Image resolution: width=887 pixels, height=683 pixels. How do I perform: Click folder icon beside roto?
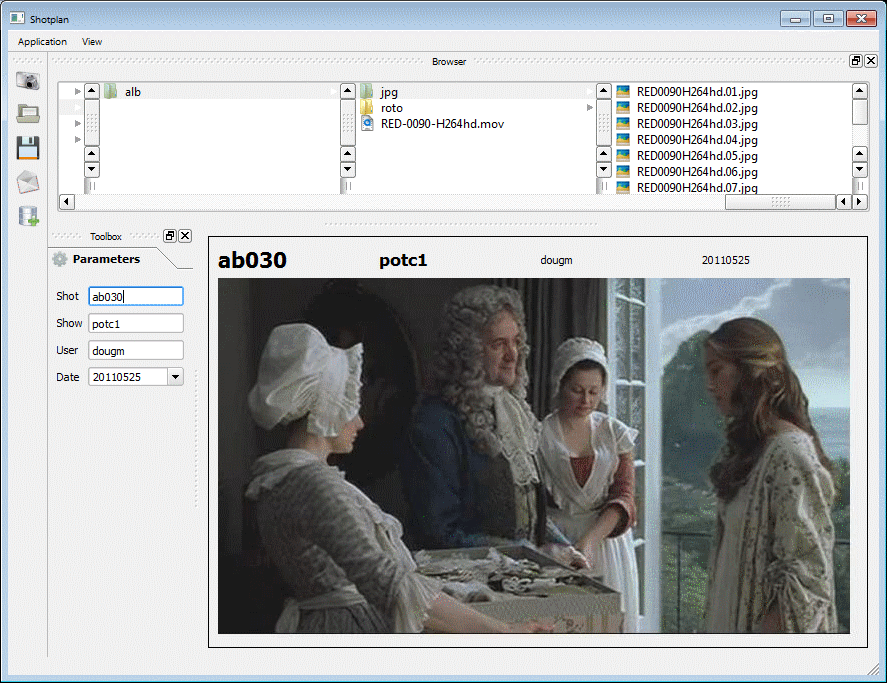click(x=367, y=108)
